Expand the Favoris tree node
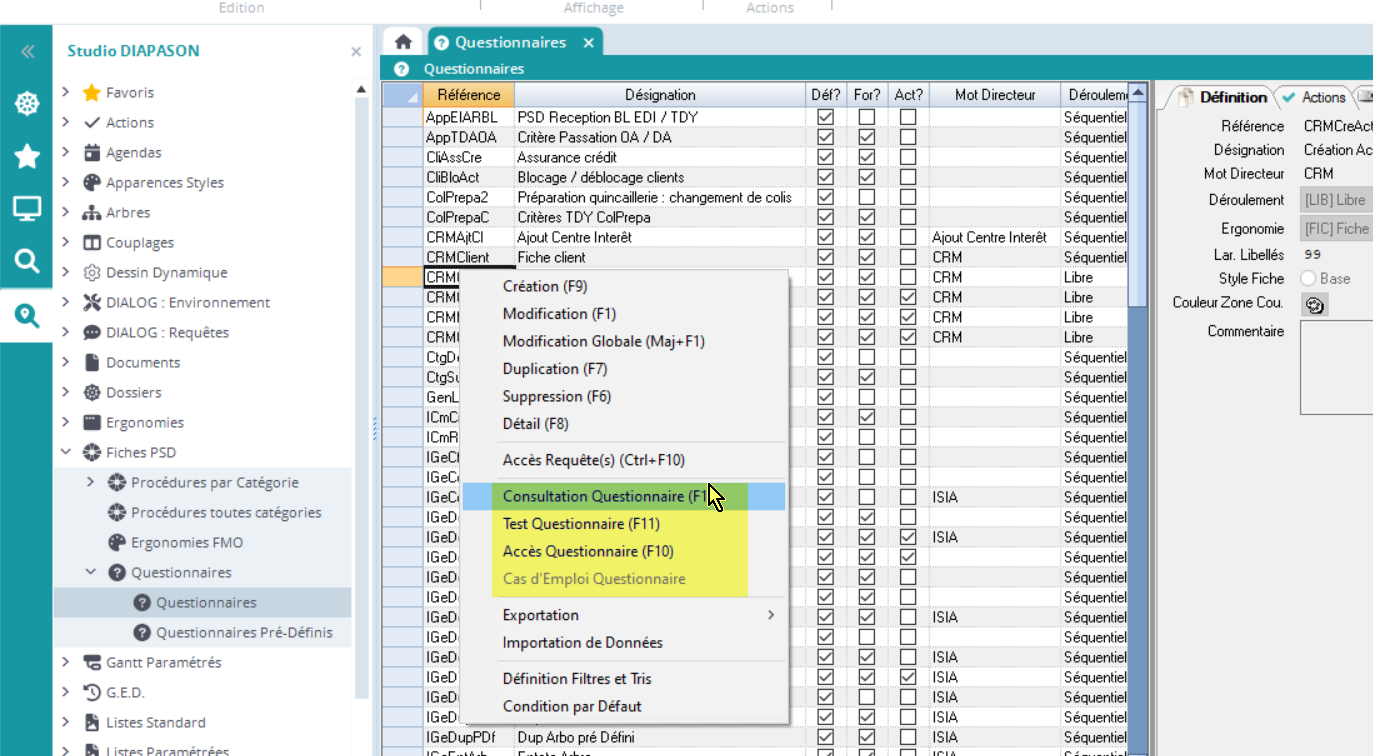Screen dimensions: 1373x756 (x=66, y=92)
